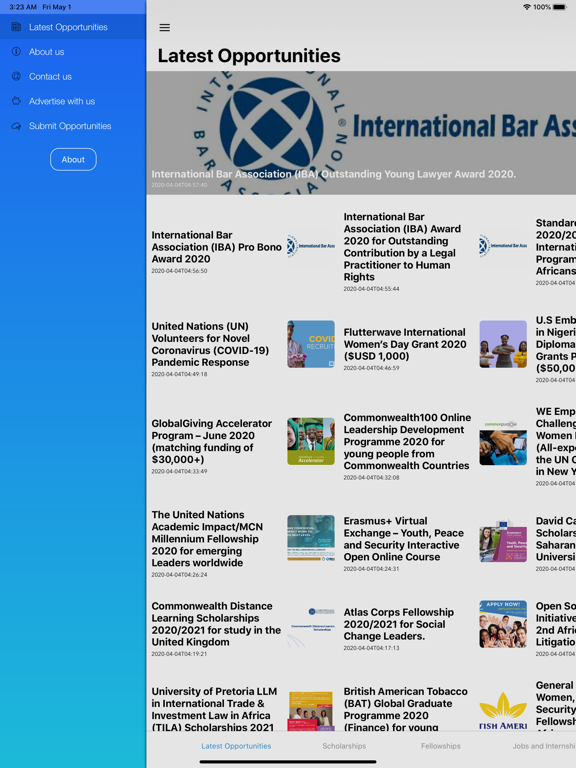The height and width of the screenshot is (768, 576).
Task: Tap the Wi-Fi status icon
Action: point(527,7)
